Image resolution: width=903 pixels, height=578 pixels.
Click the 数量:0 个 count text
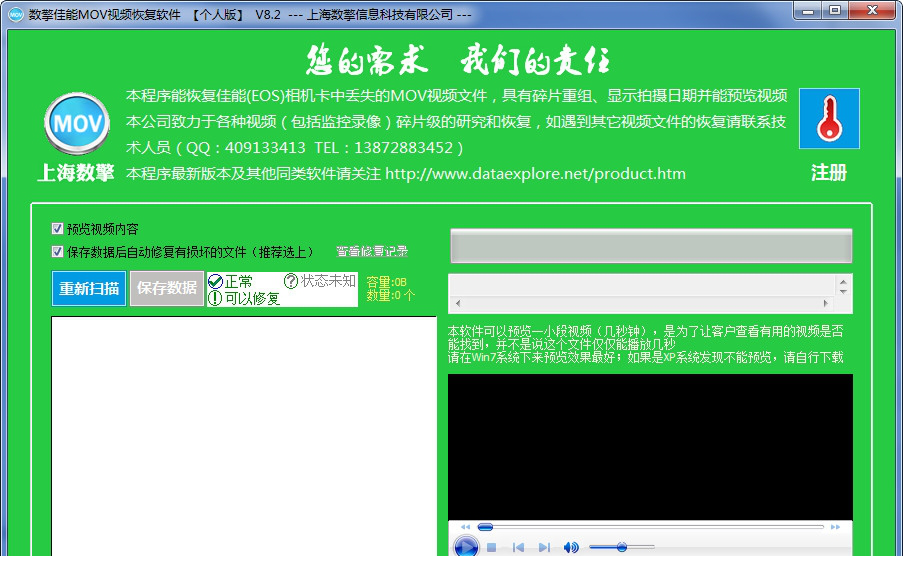390,295
